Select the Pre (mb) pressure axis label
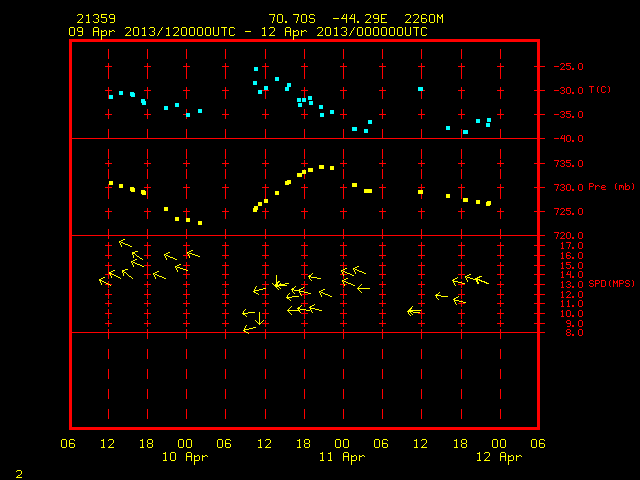640x480 pixels. point(611,187)
